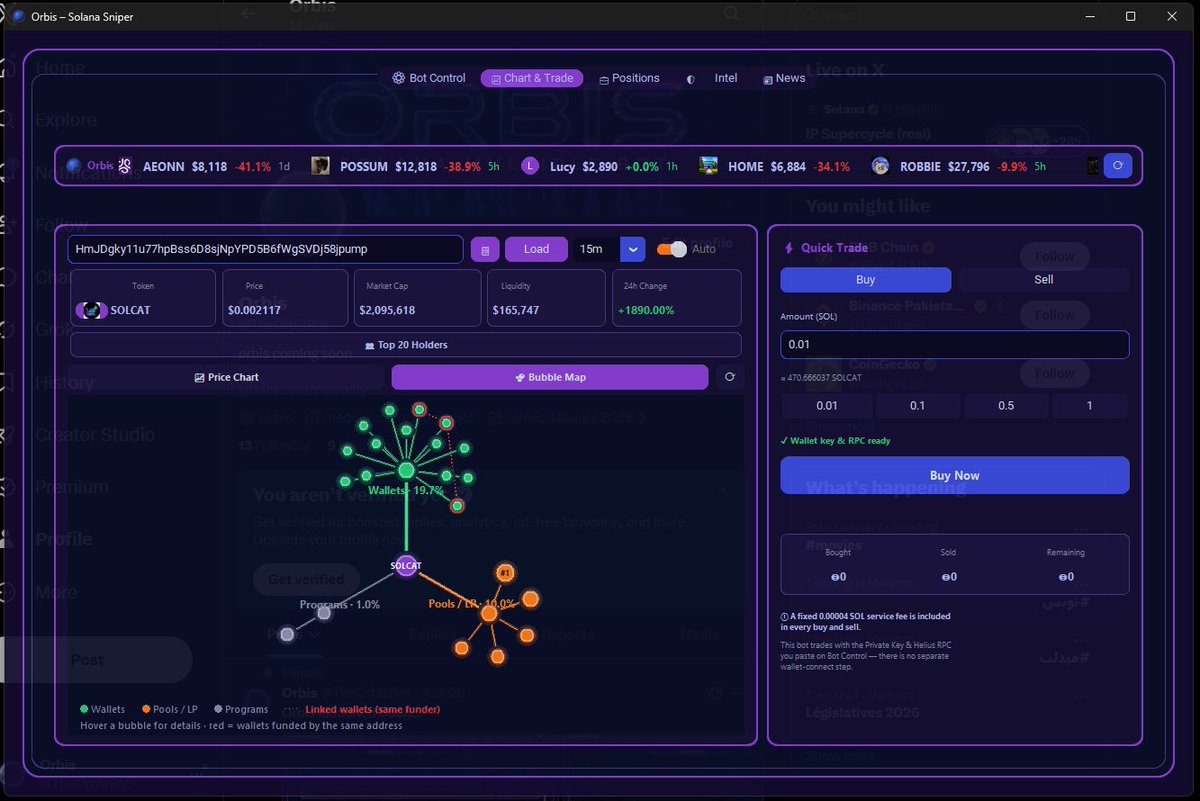Click the Sold stat counter
Image resolution: width=1200 pixels, height=801 pixels.
tap(948, 565)
